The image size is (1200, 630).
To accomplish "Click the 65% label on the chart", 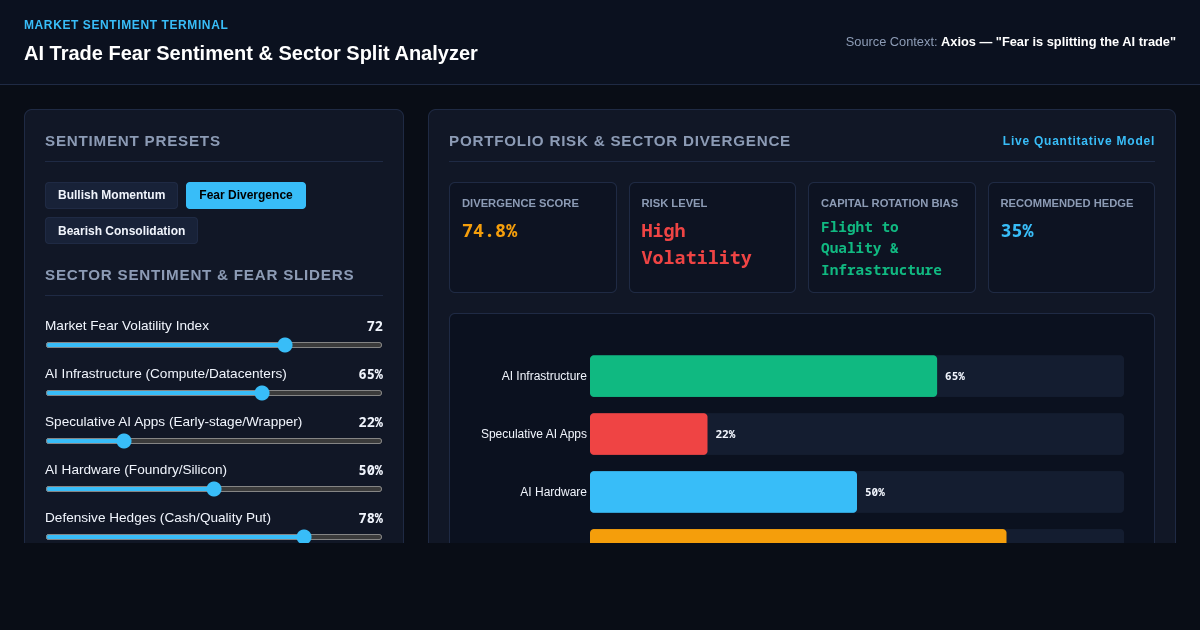I will pyautogui.click(x=955, y=376).
